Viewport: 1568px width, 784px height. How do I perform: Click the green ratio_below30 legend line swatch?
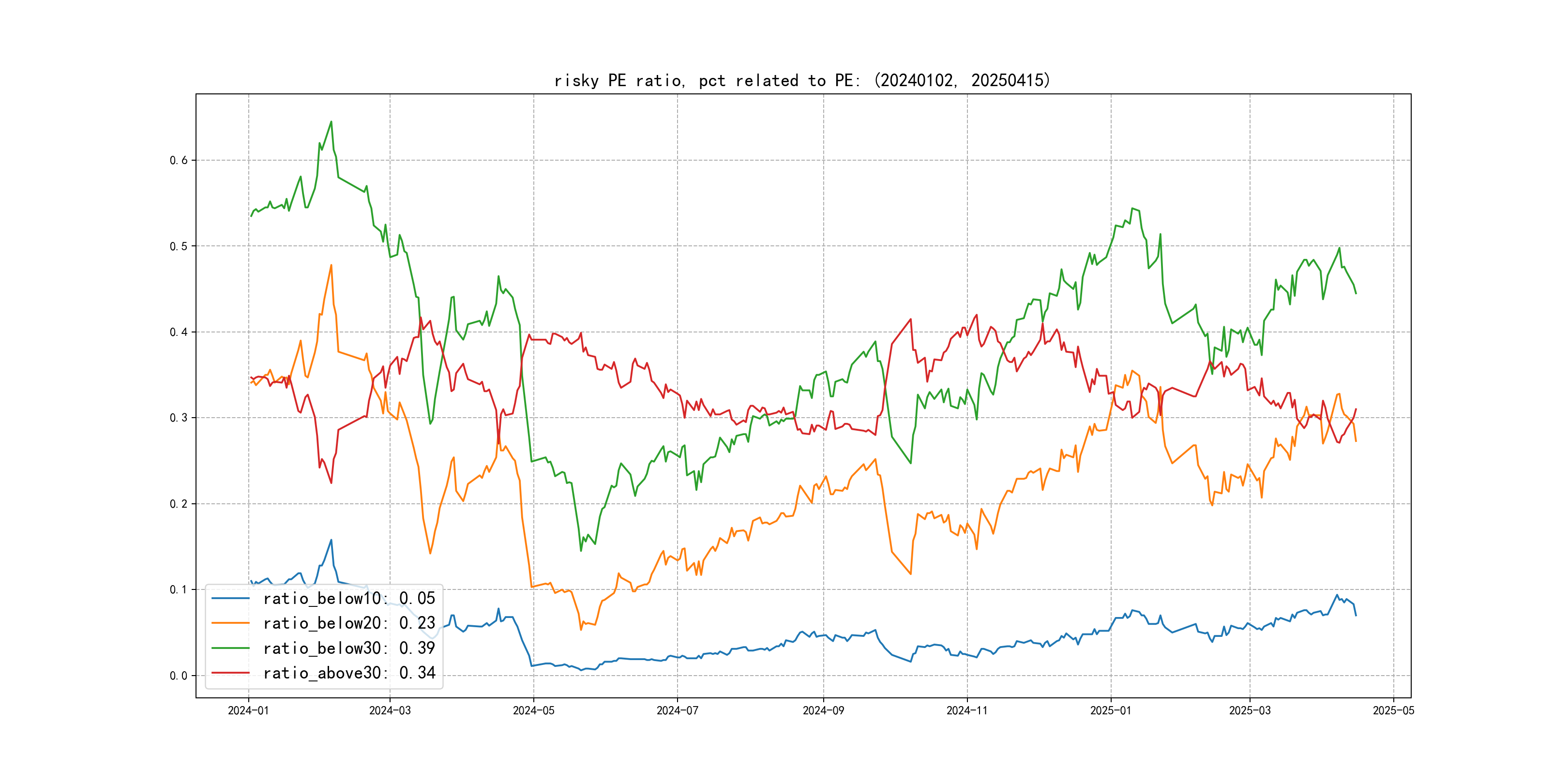coord(230,648)
